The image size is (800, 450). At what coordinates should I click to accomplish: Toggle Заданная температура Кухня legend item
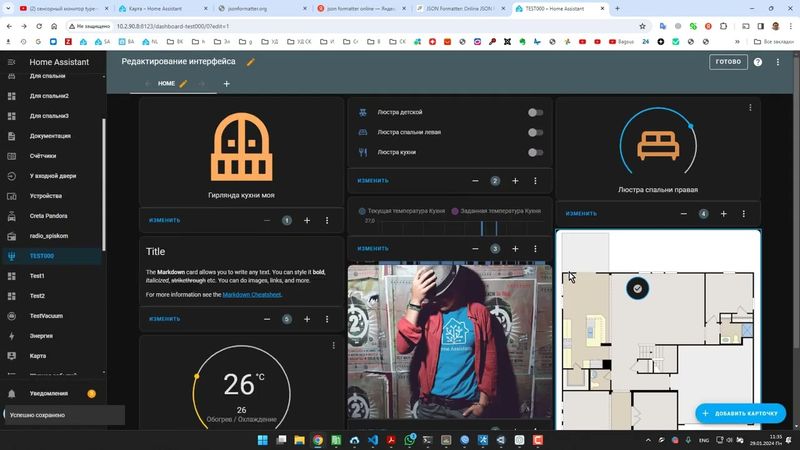(496, 211)
